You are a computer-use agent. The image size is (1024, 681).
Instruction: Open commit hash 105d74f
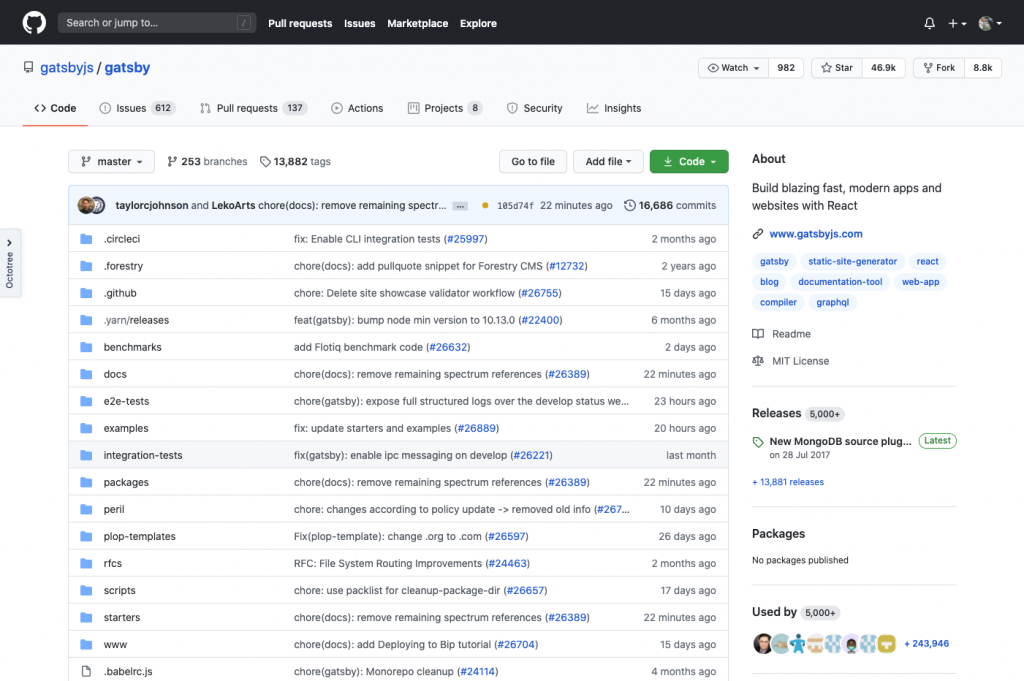[515, 206]
